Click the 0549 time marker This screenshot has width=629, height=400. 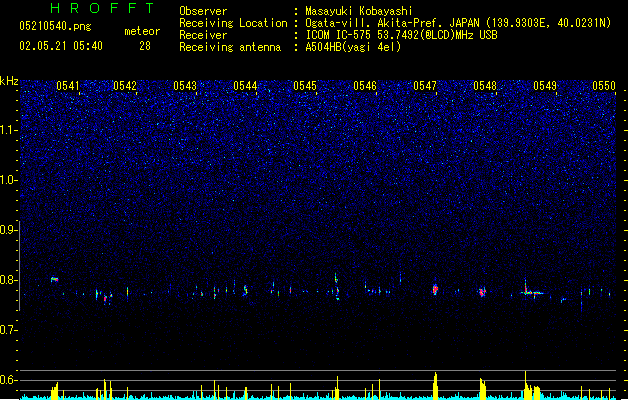pyautogui.click(x=545, y=86)
